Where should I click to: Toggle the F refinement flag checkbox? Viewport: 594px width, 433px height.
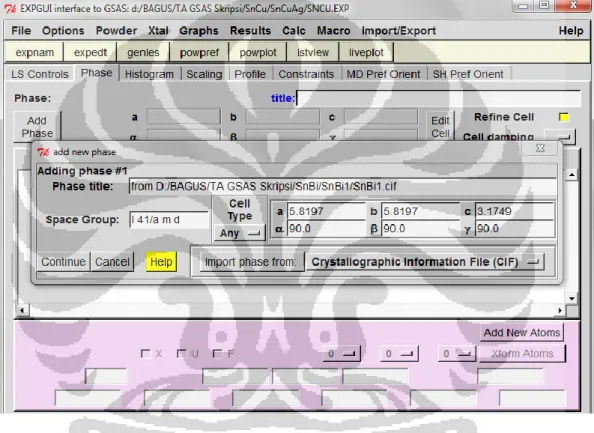click(217, 354)
